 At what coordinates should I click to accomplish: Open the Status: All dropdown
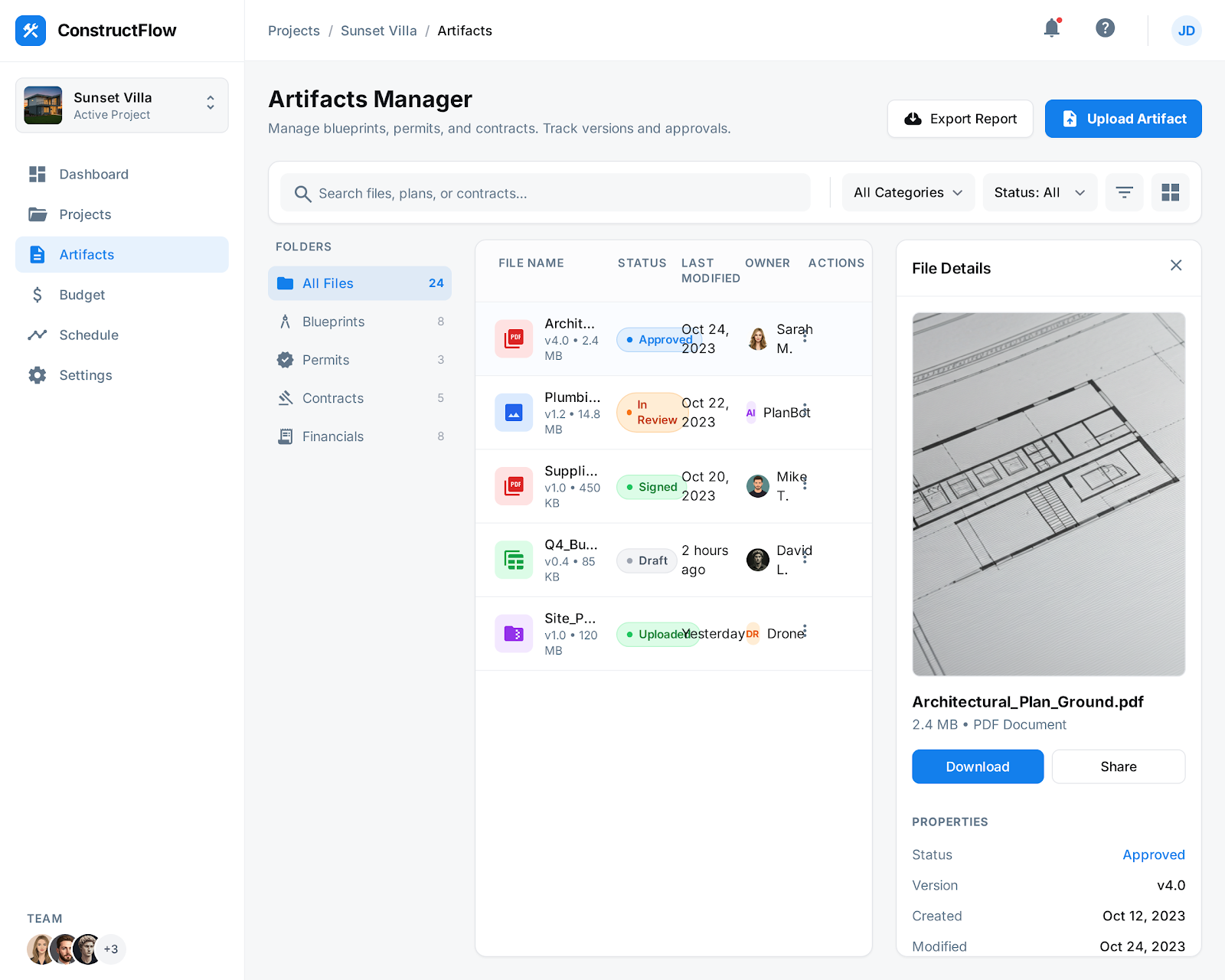[1039, 192]
